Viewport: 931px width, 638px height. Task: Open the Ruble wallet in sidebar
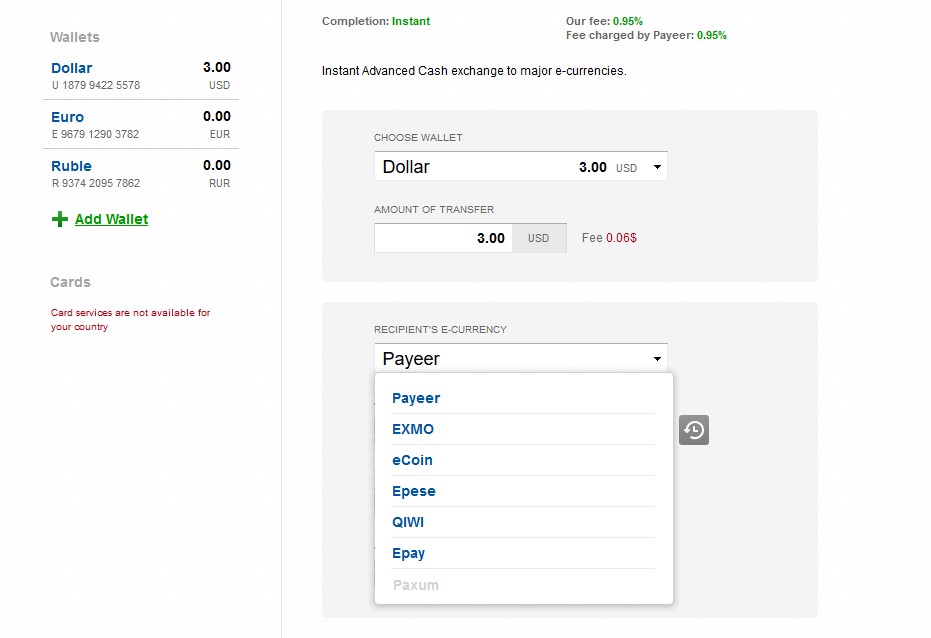(71, 166)
